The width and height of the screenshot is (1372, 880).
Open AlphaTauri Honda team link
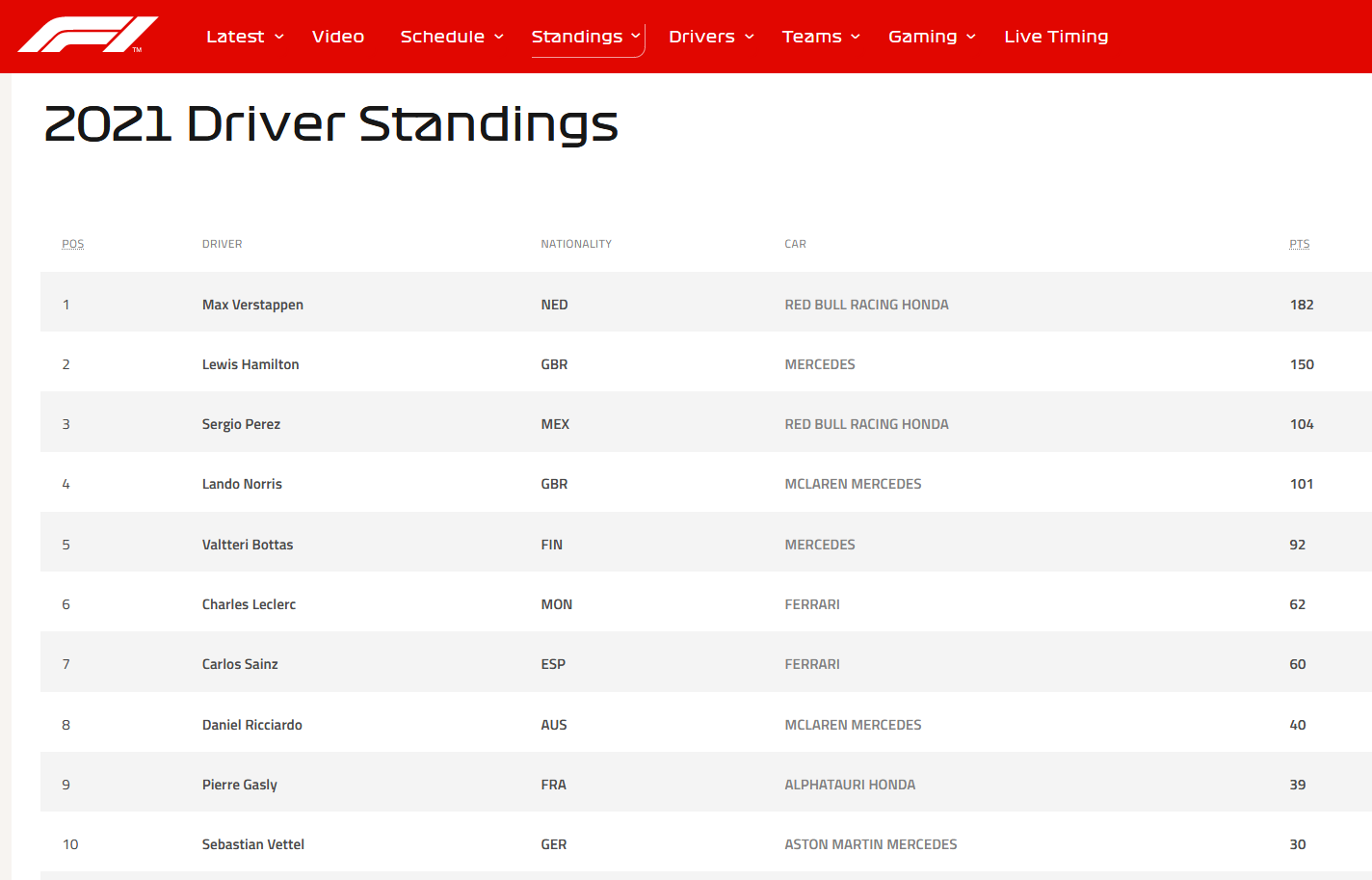click(x=850, y=785)
